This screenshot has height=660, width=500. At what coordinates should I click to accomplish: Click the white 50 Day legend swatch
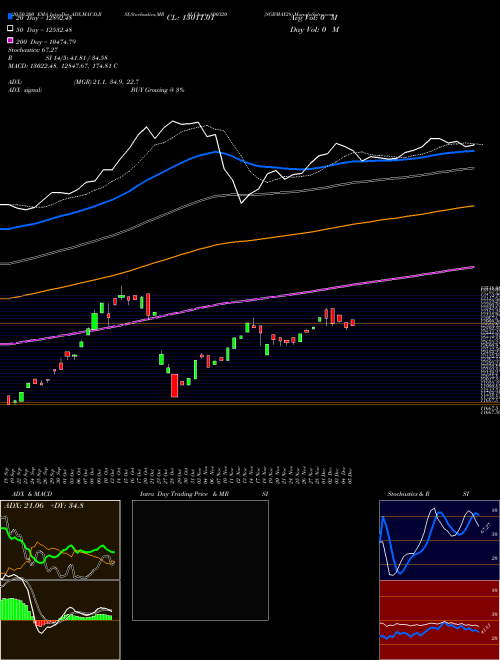click(x=10, y=29)
